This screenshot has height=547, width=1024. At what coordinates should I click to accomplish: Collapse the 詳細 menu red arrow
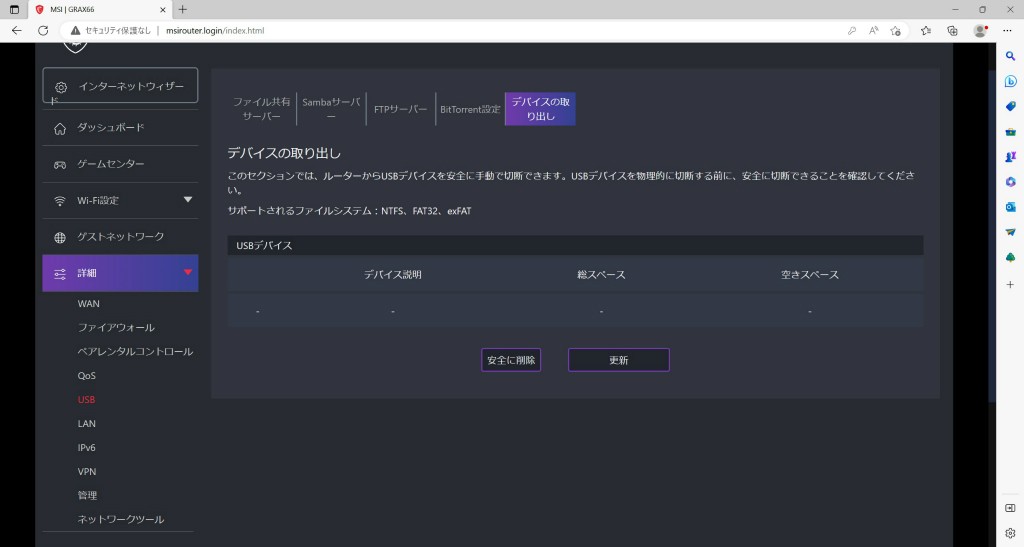188,272
